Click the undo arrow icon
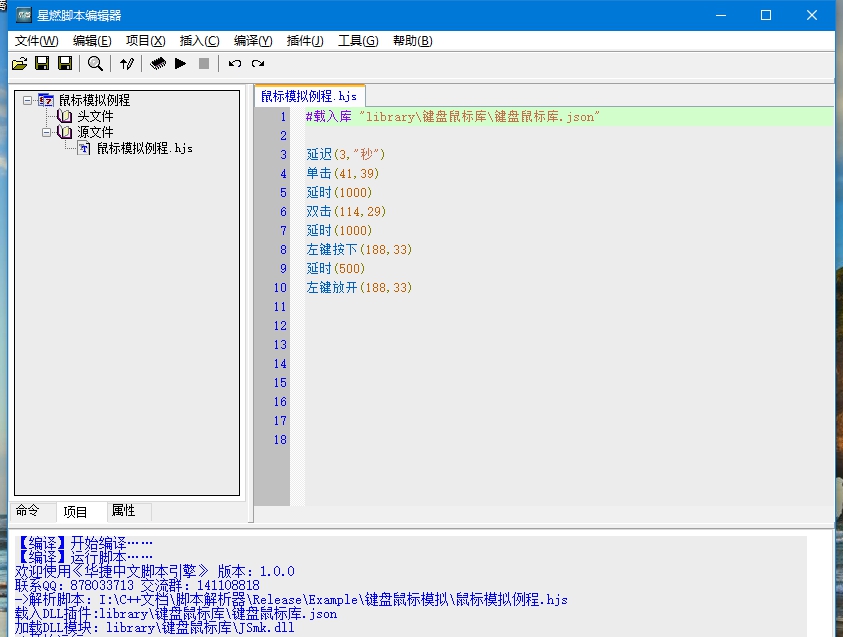Image resolution: width=843 pixels, height=637 pixels. tap(235, 64)
